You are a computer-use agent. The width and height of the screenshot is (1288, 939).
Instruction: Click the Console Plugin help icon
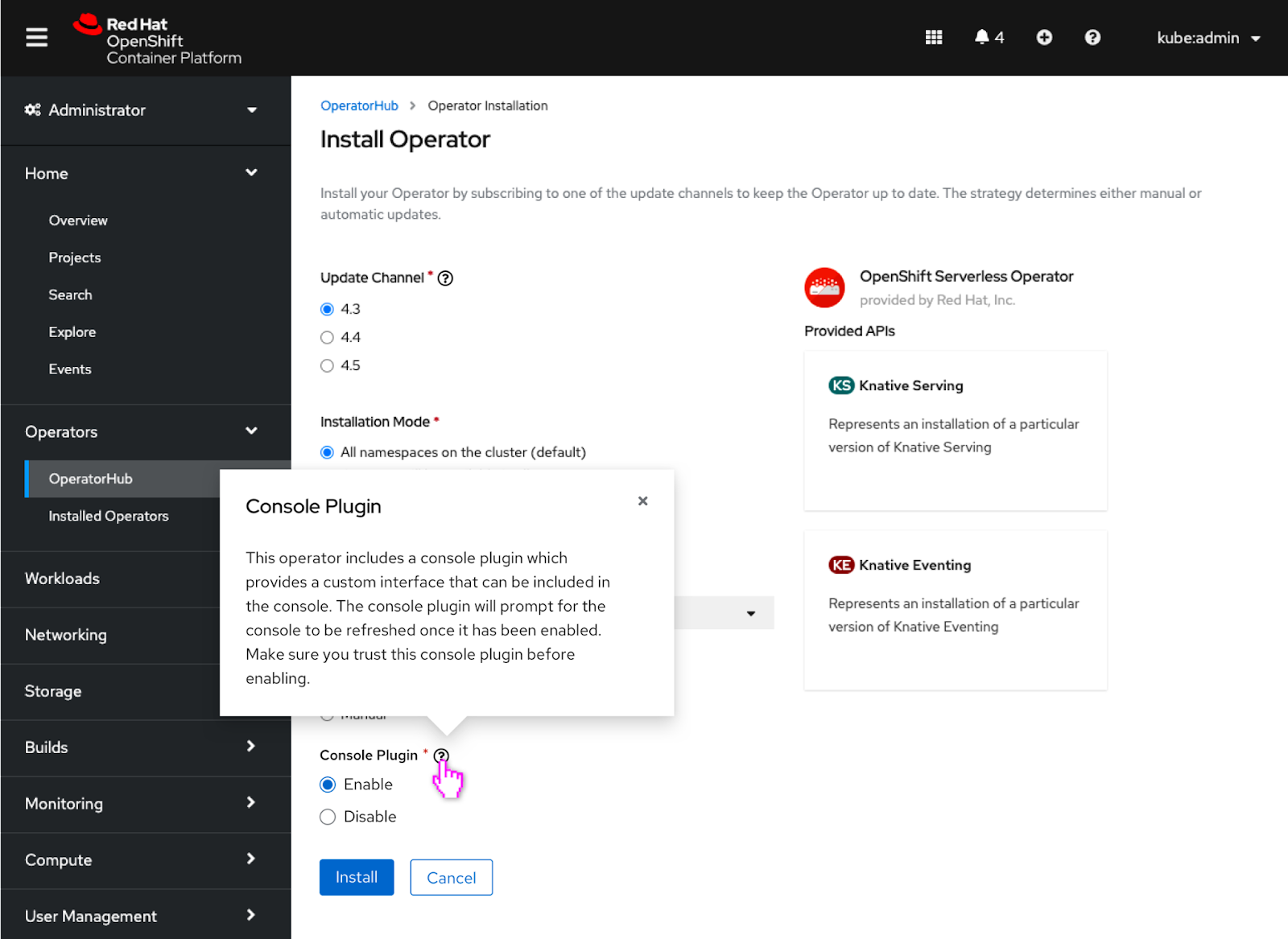tap(440, 756)
